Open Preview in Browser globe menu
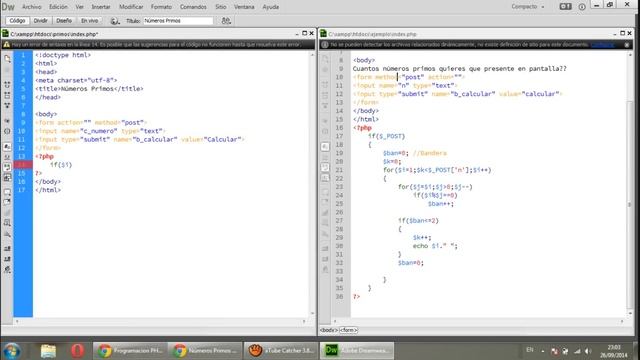This screenshot has height=360, width=640. (115, 21)
